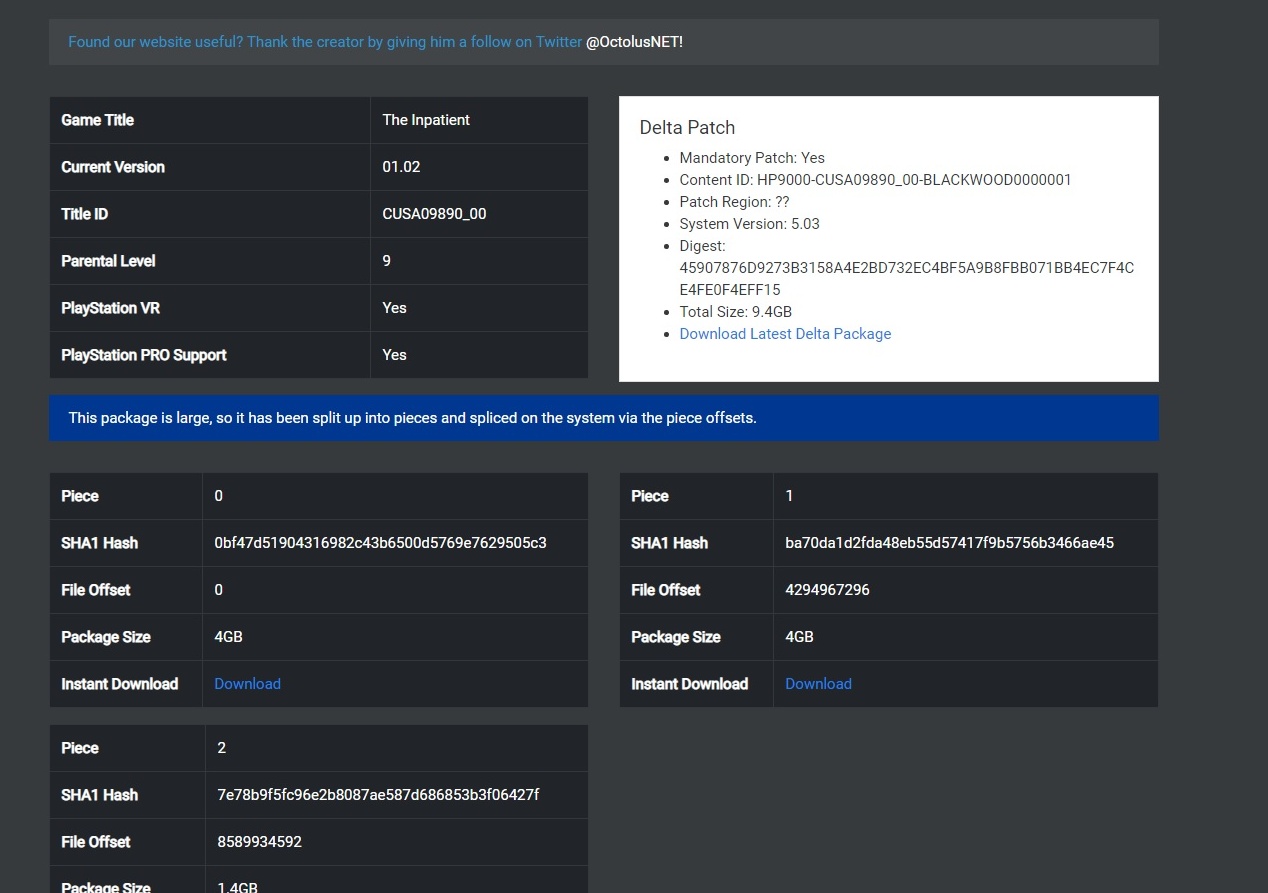Click the blue 'This package is large' notice
Screen dimensions: 1268x893
pyautogui.click(x=604, y=418)
